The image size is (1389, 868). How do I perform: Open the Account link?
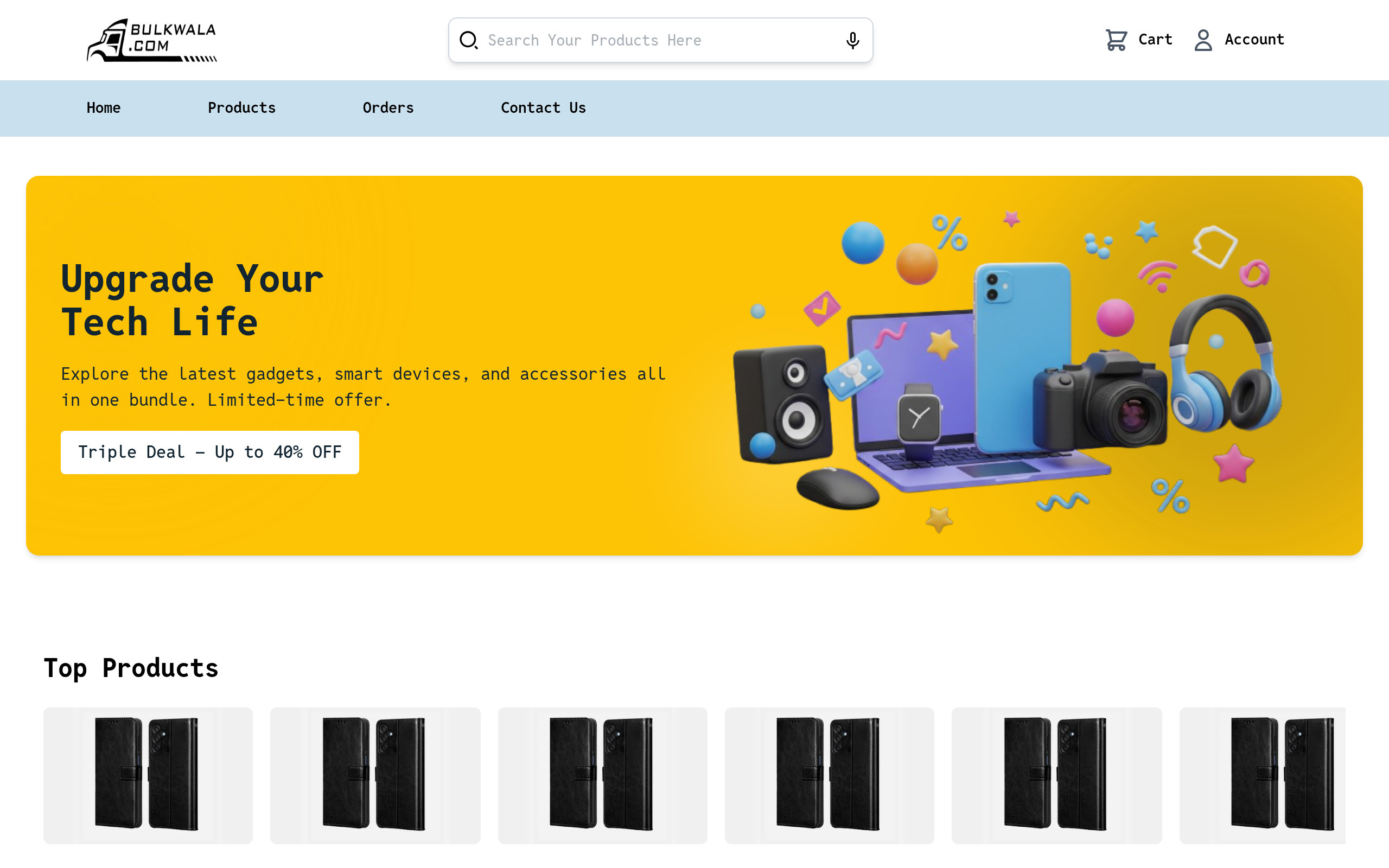pos(1254,39)
